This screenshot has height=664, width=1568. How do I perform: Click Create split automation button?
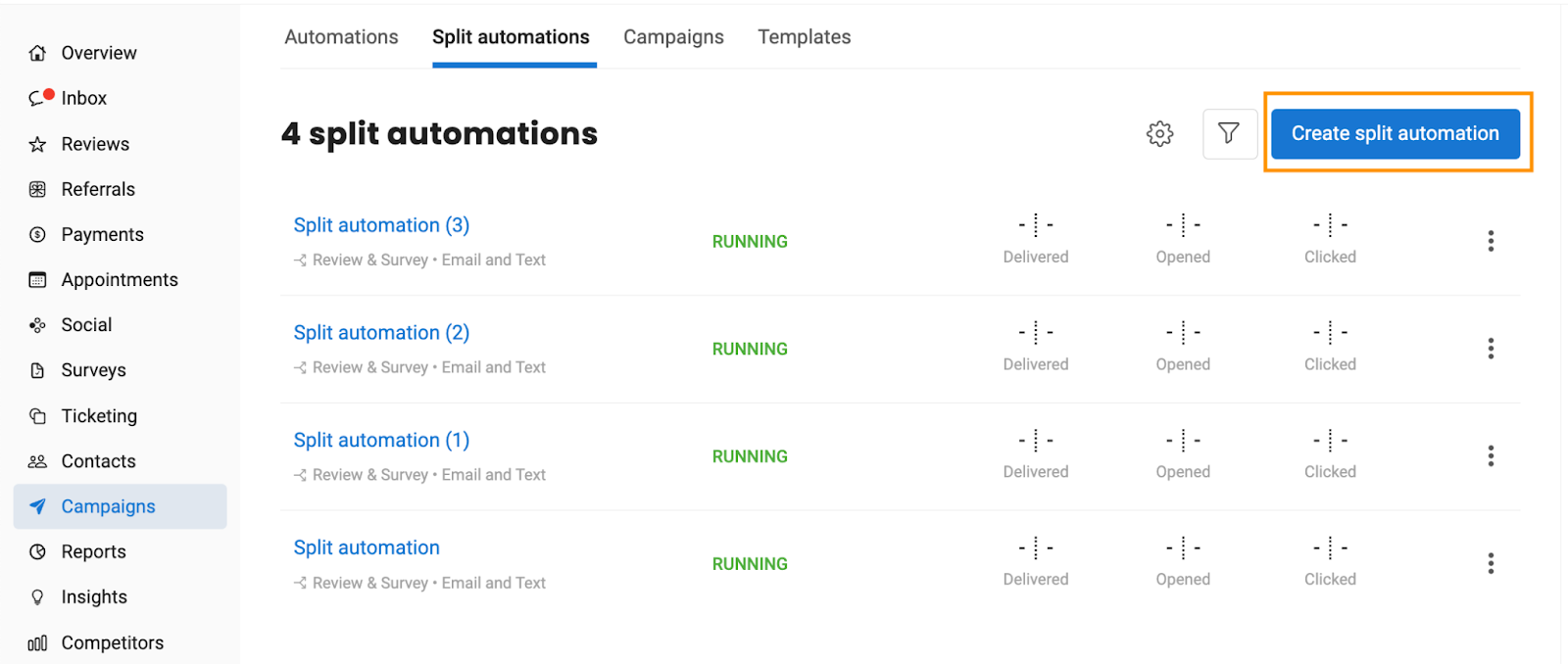tap(1395, 133)
